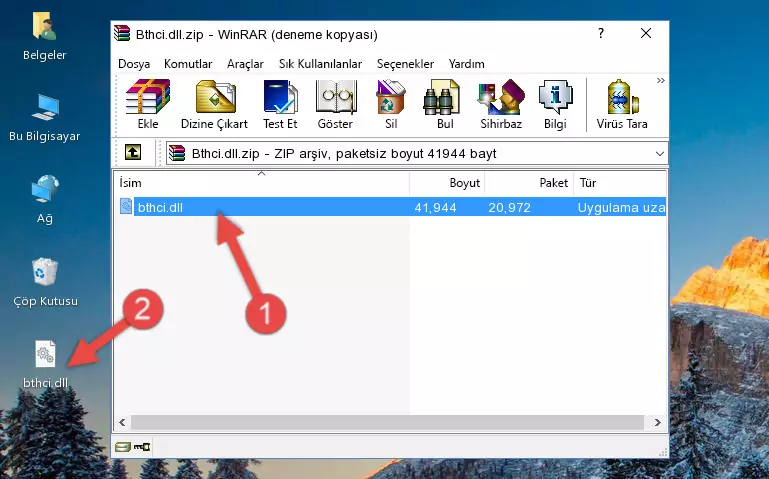Sort by Tür column header
This screenshot has width=769, height=479.
(x=620, y=183)
